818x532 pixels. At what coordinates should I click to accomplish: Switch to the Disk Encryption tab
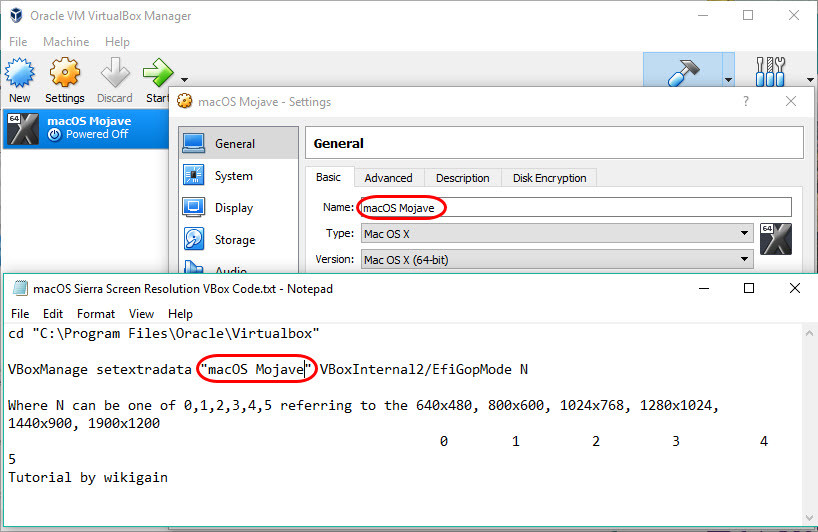pos(549,178)
